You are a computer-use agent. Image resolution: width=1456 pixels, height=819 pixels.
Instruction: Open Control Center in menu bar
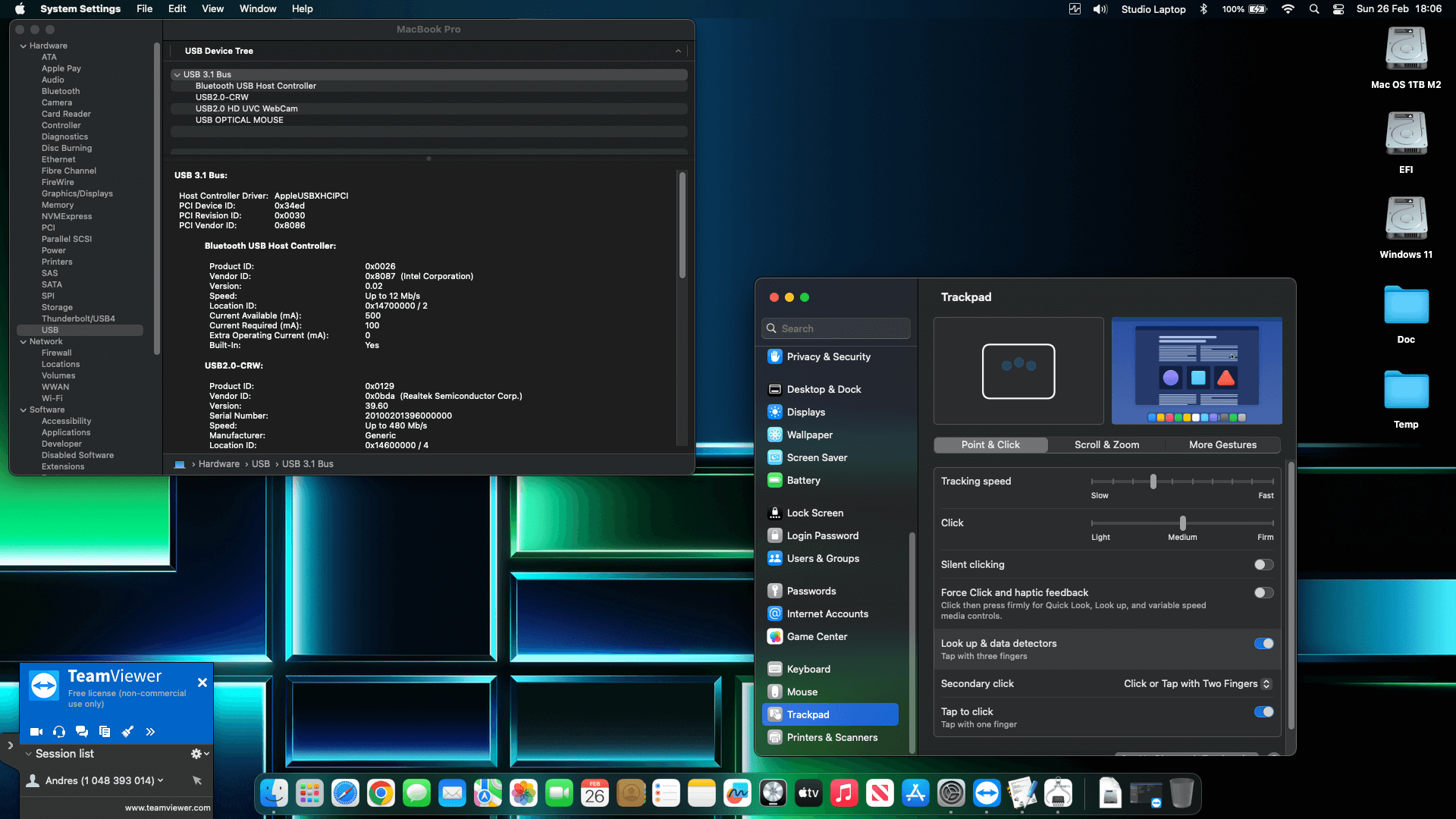(1338, 9)
